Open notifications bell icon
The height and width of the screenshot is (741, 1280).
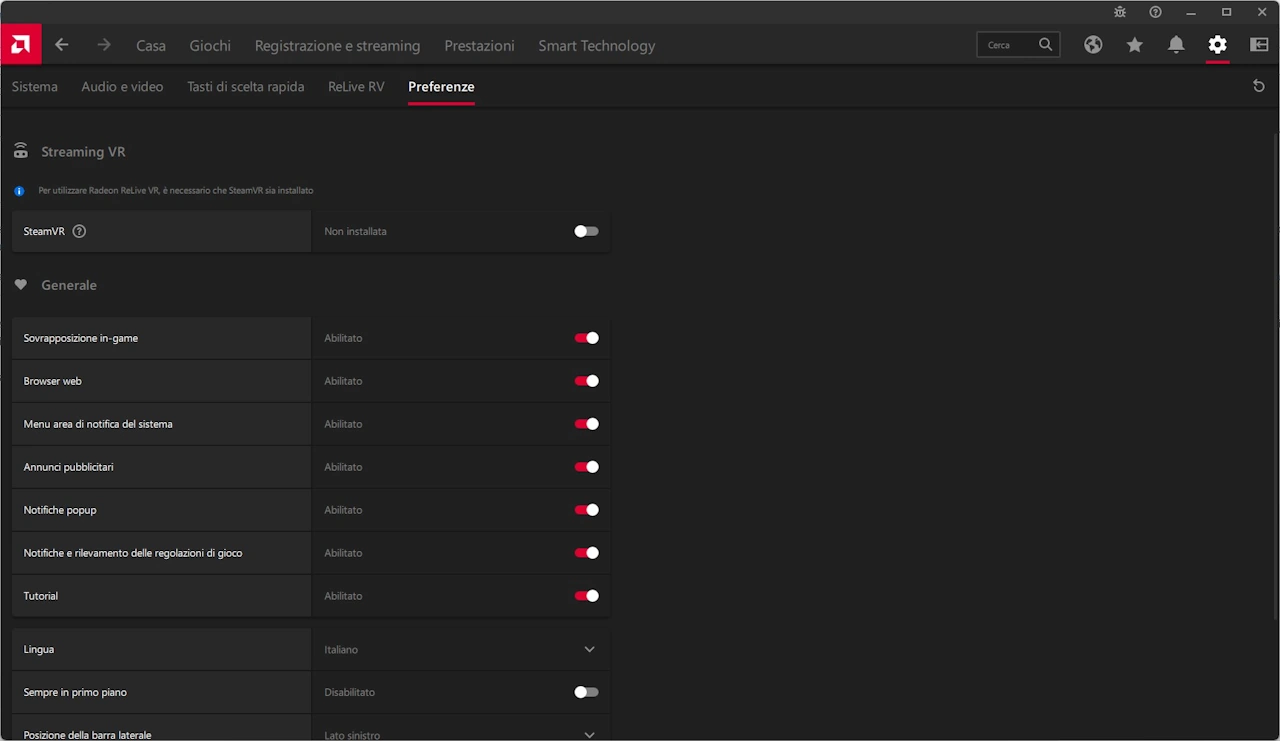1176,45
